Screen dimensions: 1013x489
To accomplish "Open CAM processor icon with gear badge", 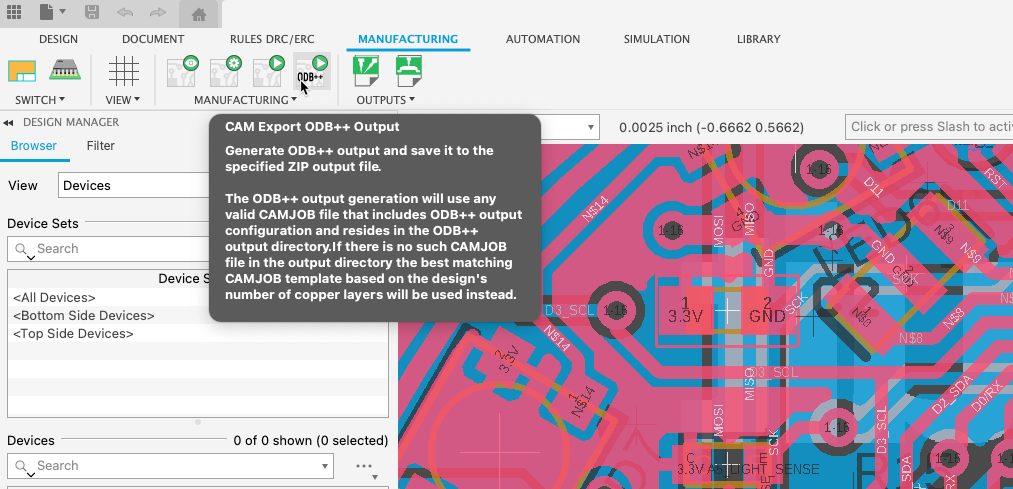I will (225, 71).
